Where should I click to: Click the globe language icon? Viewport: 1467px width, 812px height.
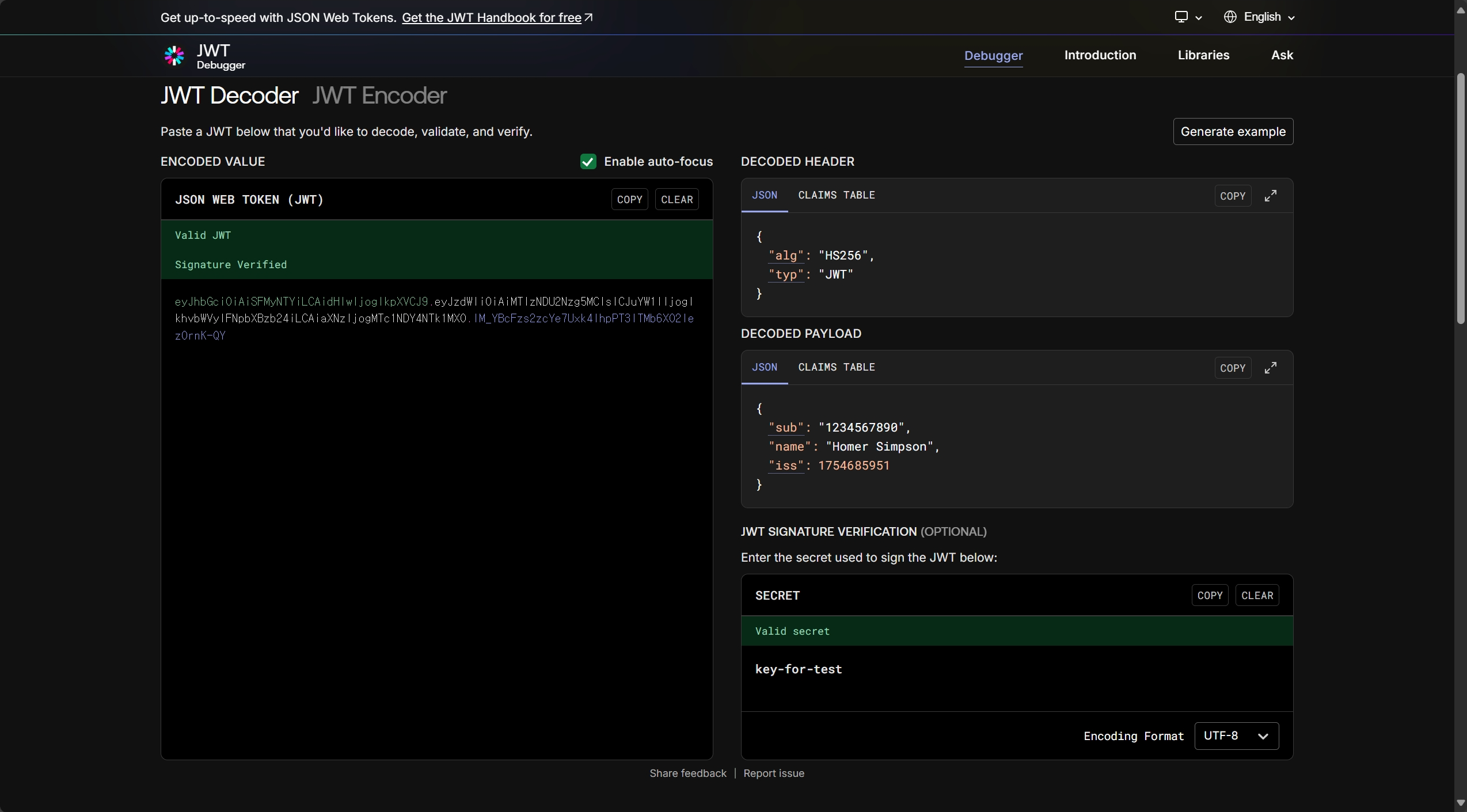[1230, 17]
